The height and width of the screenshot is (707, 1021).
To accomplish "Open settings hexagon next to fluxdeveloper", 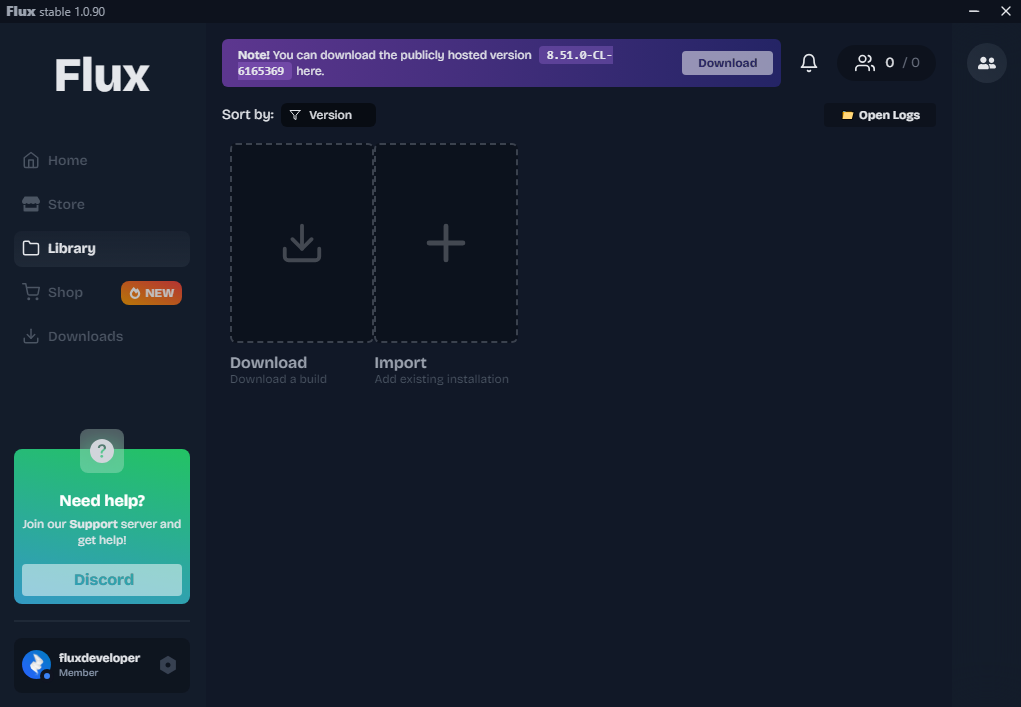I will pyautogui.click(x=168, y=665).
